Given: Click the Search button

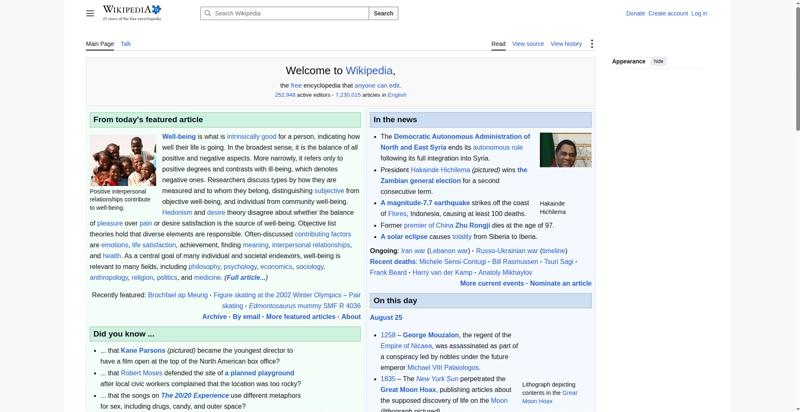Looking at the screenshot, I should coord(383,13).
